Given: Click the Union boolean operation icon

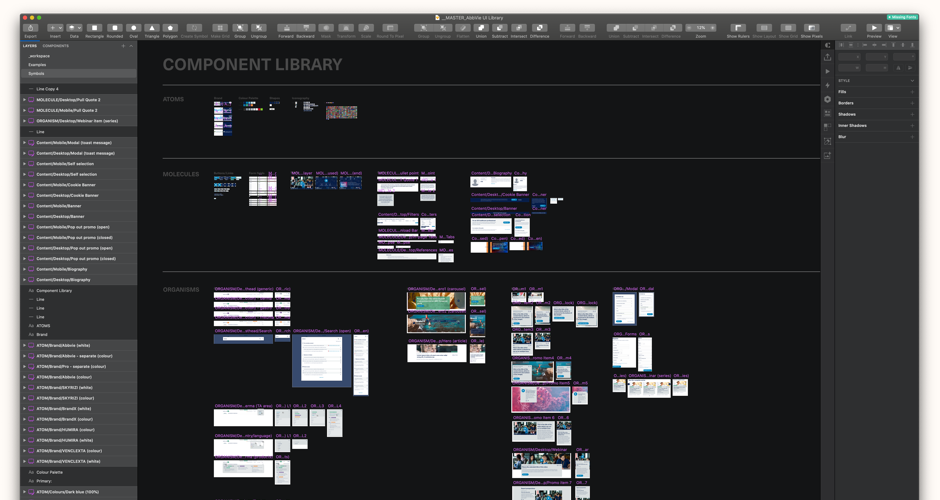Looking at the screenshot, I should point(481,29).
